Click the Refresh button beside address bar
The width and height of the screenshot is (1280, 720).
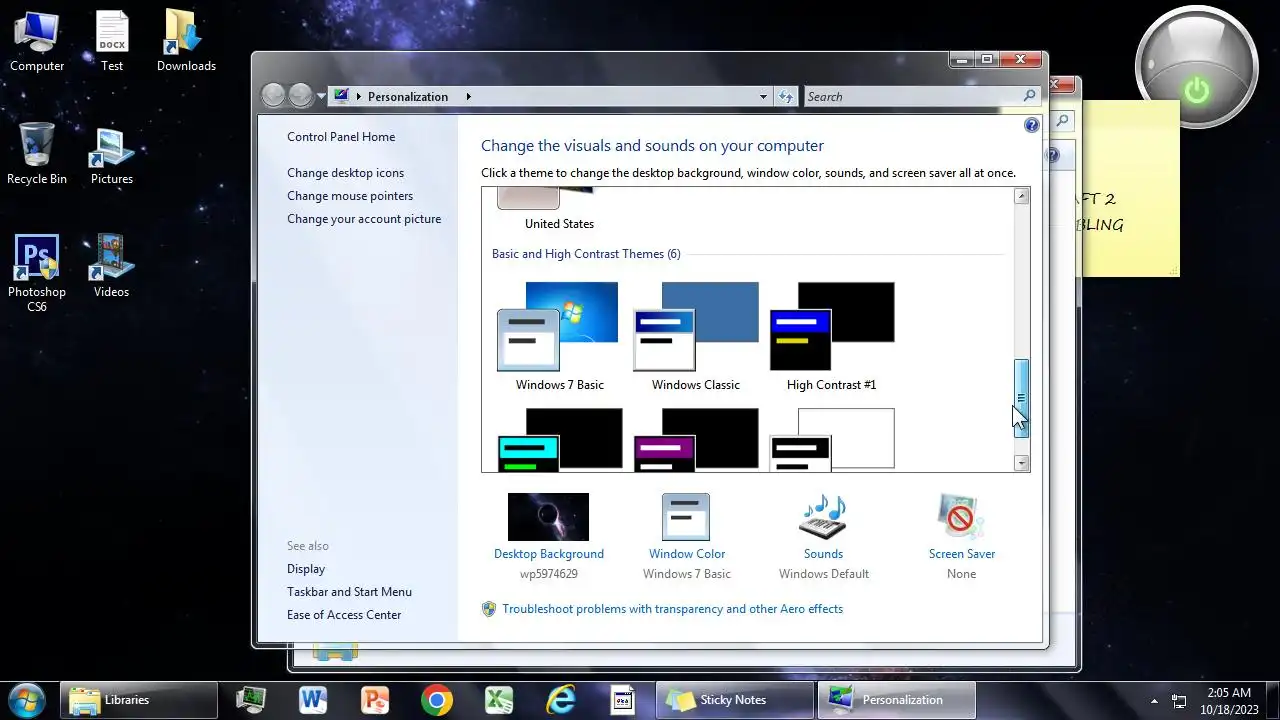786,97
